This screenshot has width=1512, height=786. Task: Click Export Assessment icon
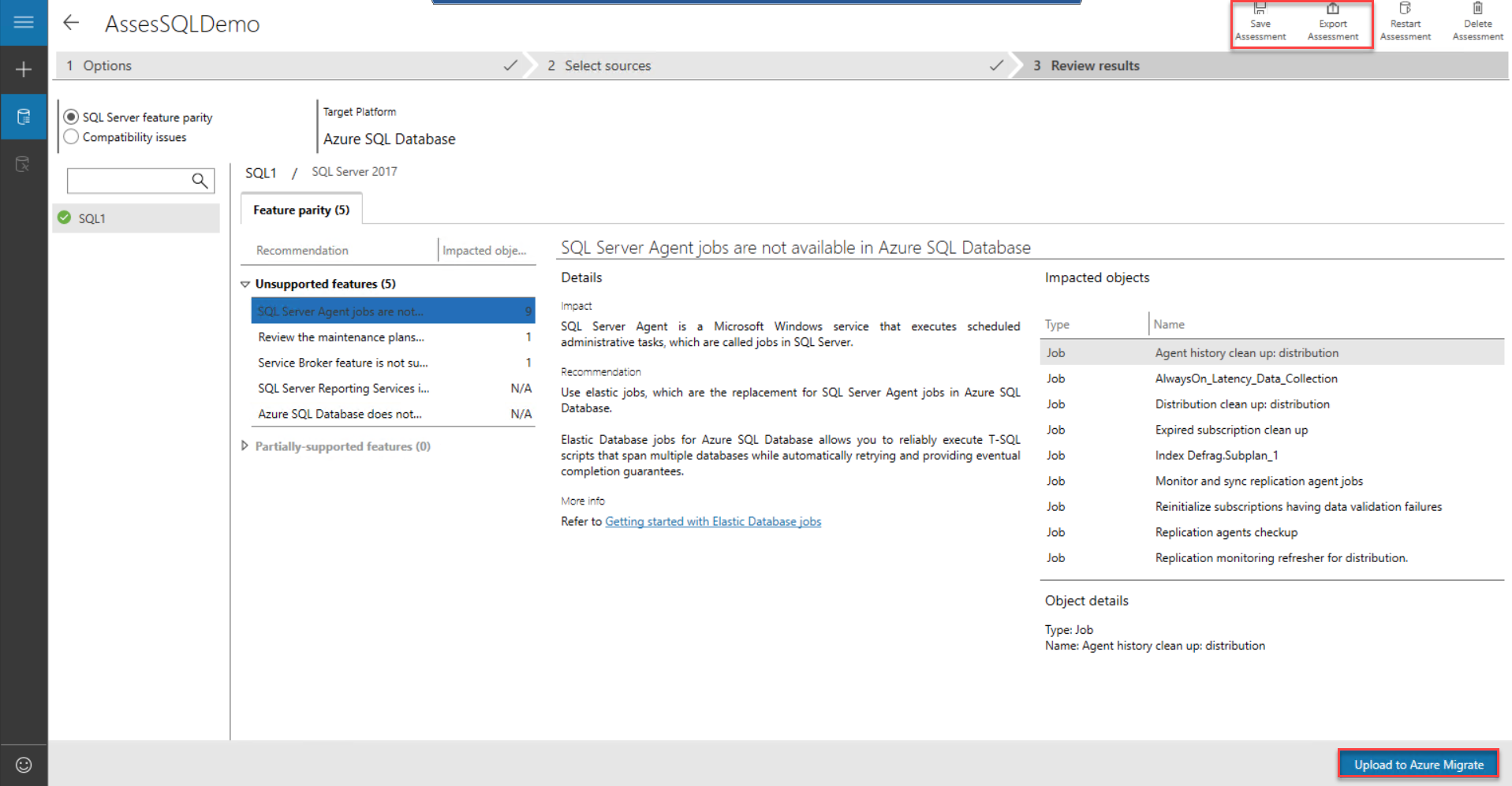pyautogui.click(x=1332, y=22)
